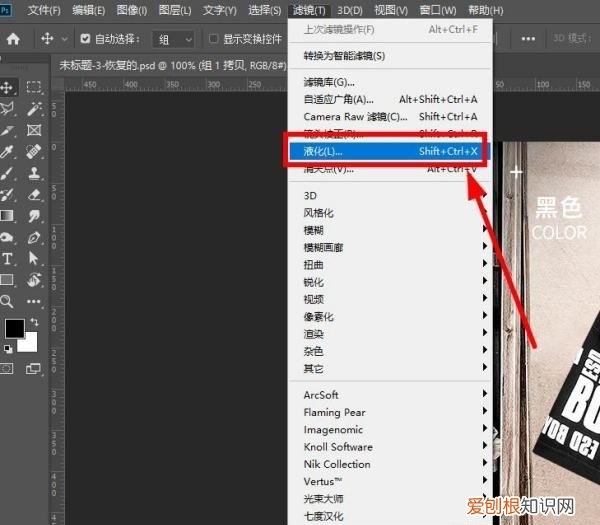
Task: Click the move tool preset icon in options bar
Action: (x=47, y=39)
